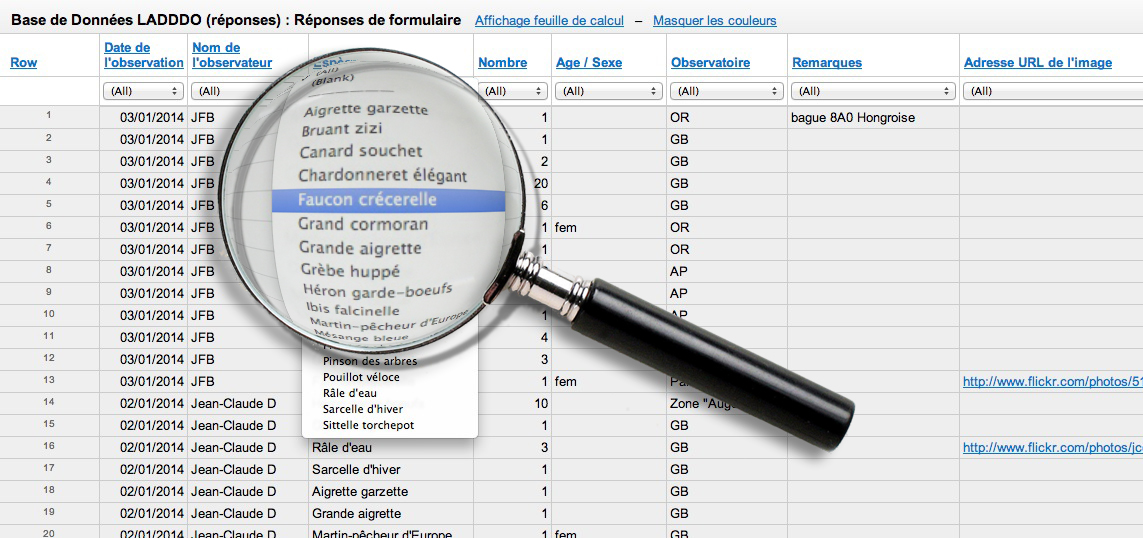Choose Sittelle torchepot from the dropdown list

(x=368, y=425)
